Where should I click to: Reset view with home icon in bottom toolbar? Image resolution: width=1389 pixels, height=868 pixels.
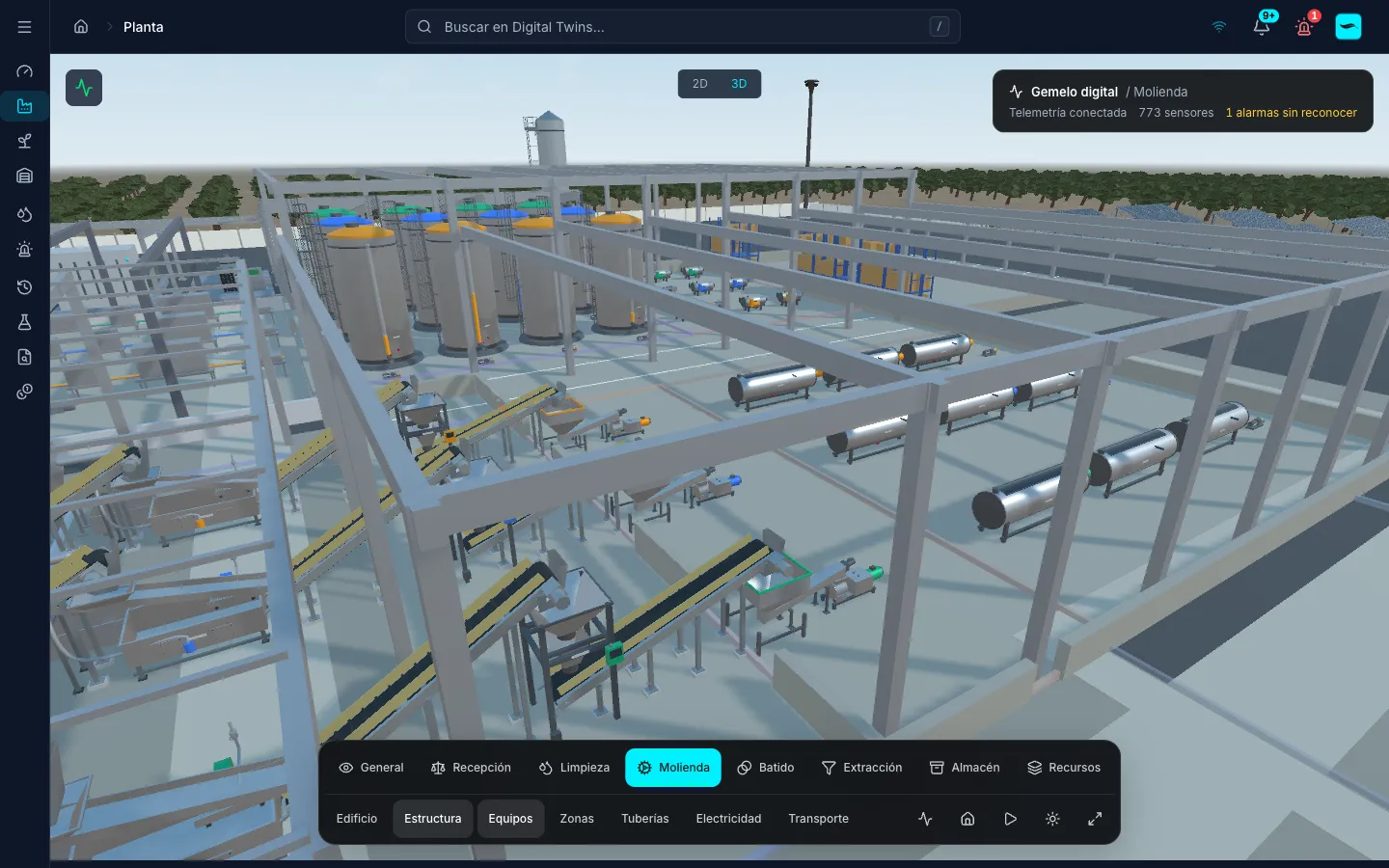(x=967, y=819)
